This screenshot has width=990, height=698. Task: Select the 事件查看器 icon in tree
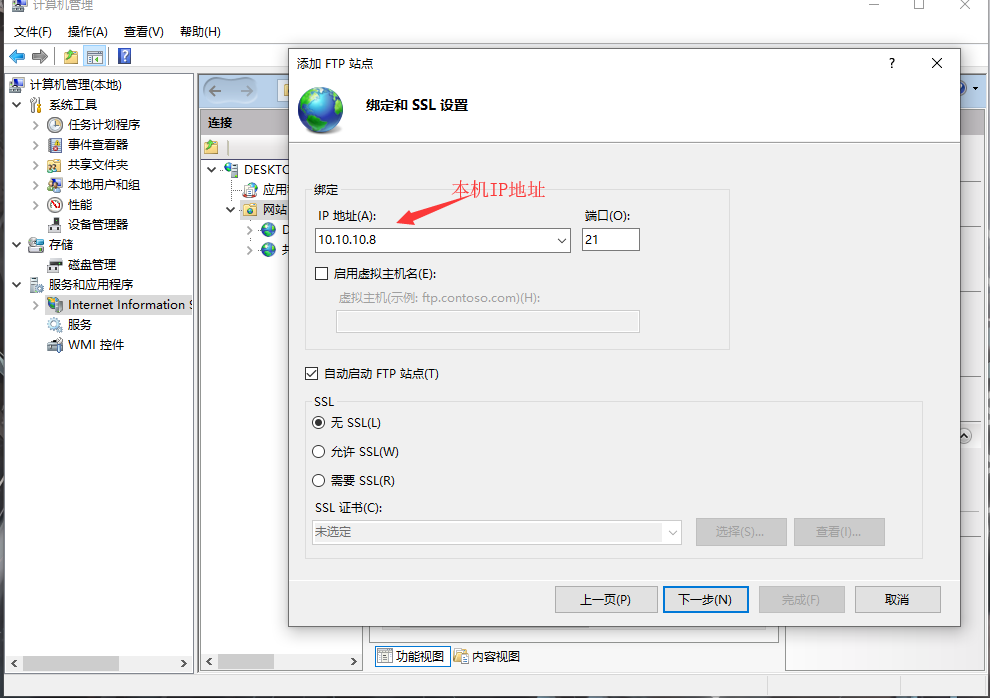tap(55, 145)
